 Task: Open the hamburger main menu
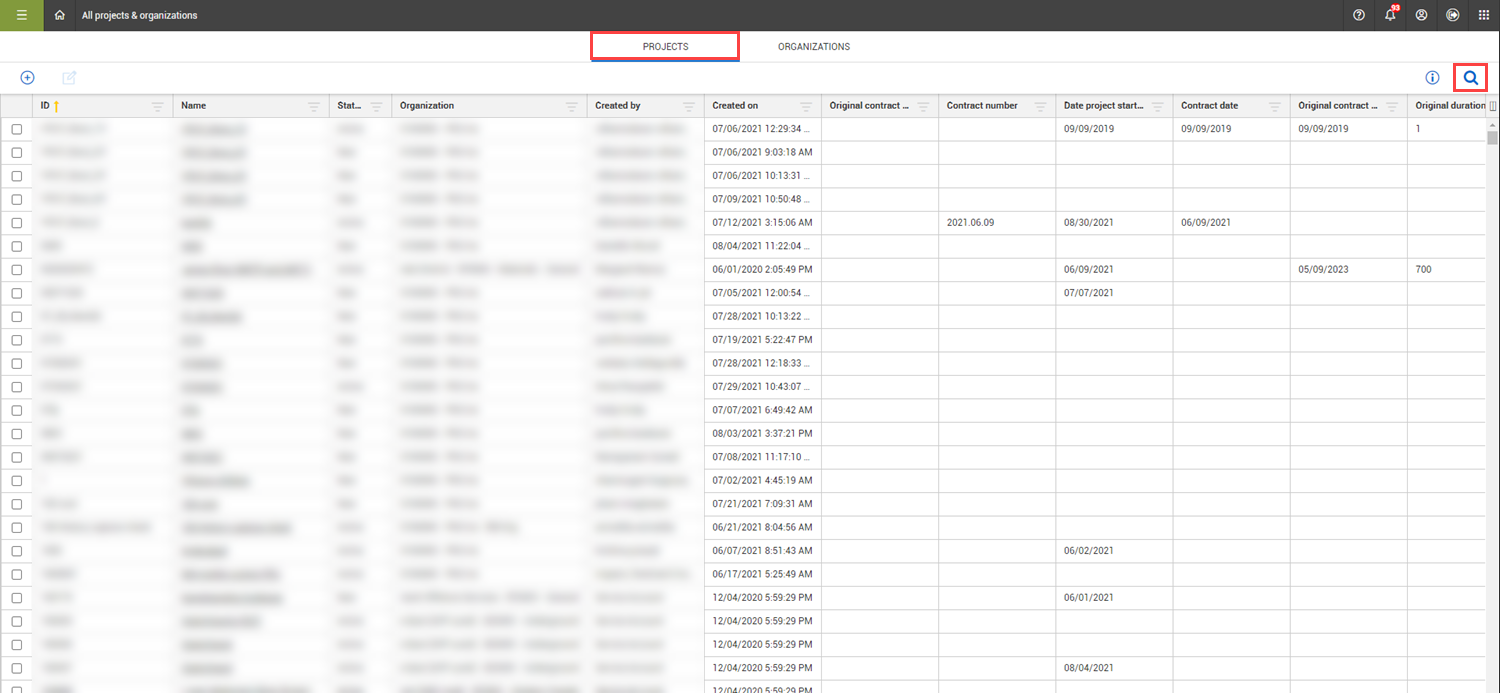(21, 15)
